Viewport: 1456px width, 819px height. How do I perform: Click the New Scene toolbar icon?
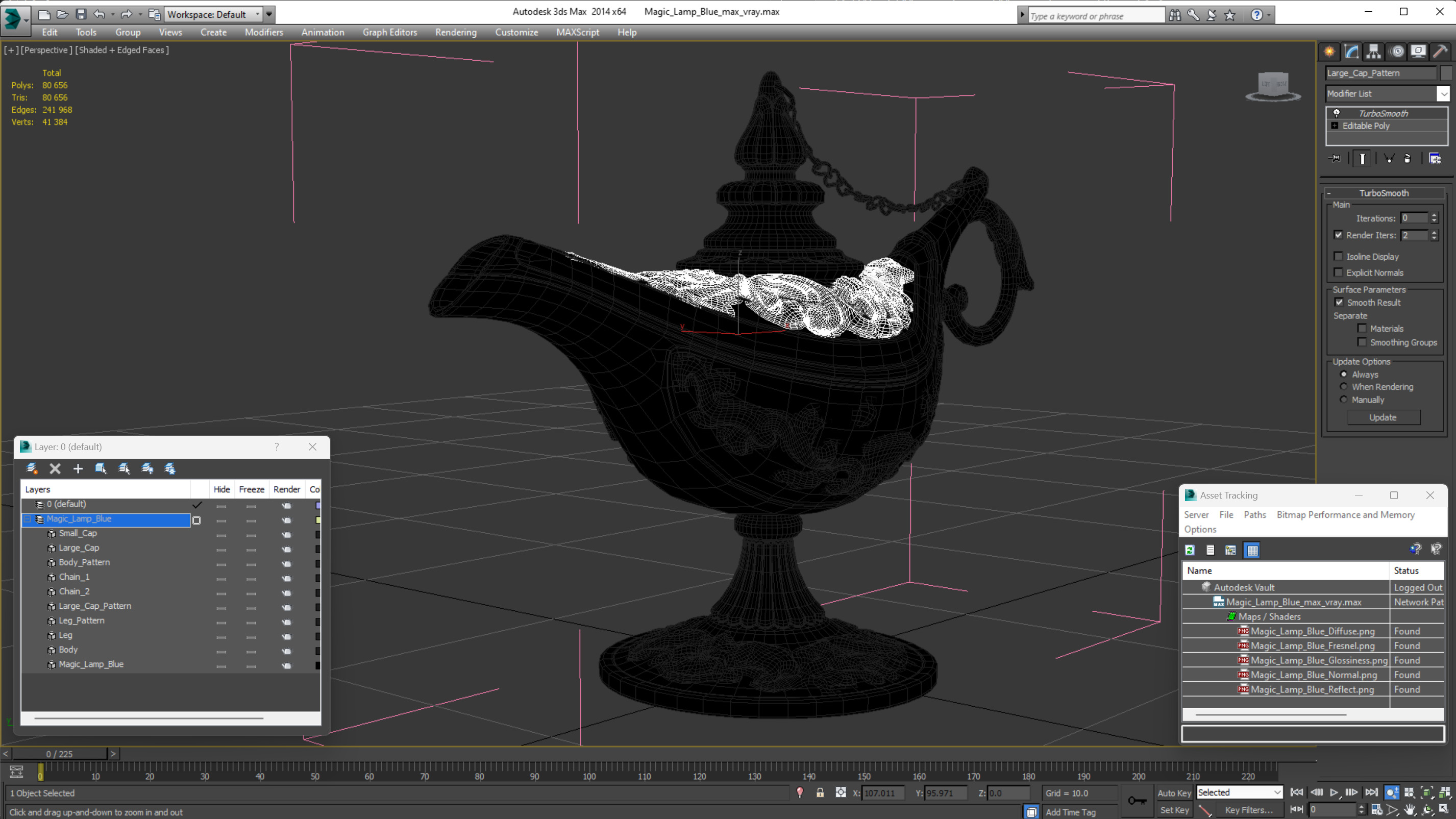tap(44, 14)
